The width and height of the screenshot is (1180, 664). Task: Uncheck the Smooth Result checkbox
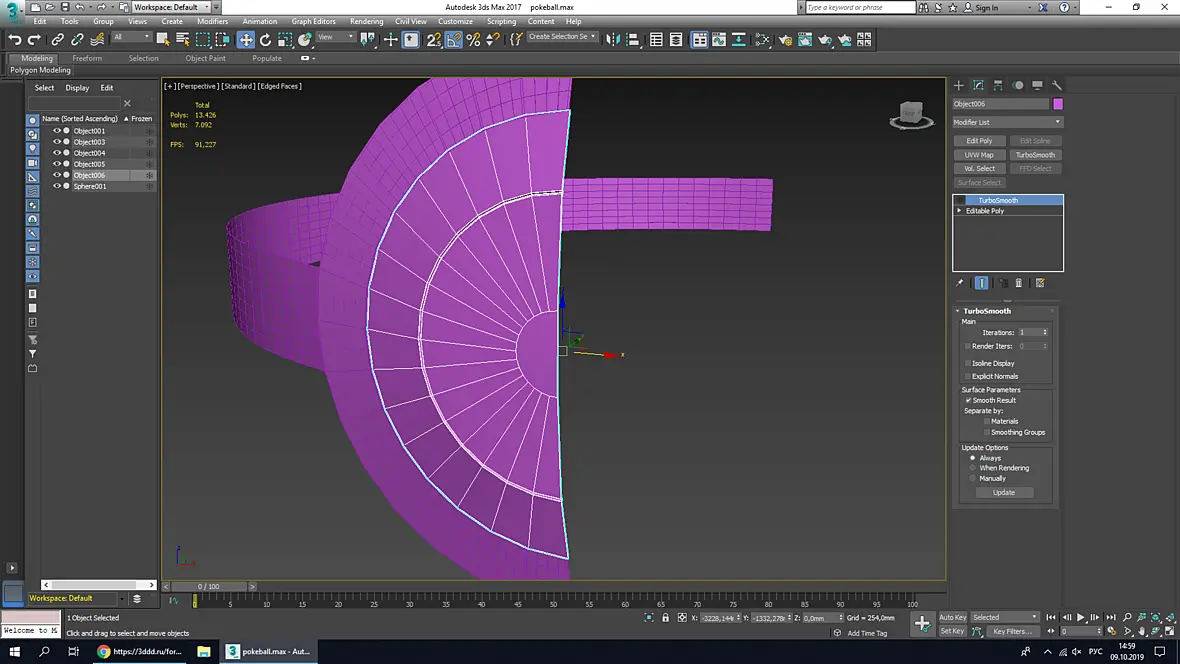(969, 400)
